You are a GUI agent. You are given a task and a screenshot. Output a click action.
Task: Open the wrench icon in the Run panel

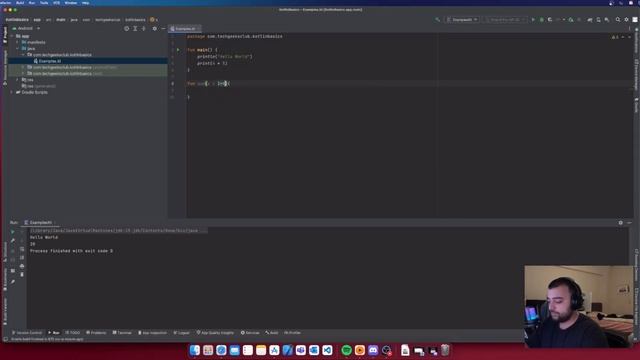click(13, 240)
